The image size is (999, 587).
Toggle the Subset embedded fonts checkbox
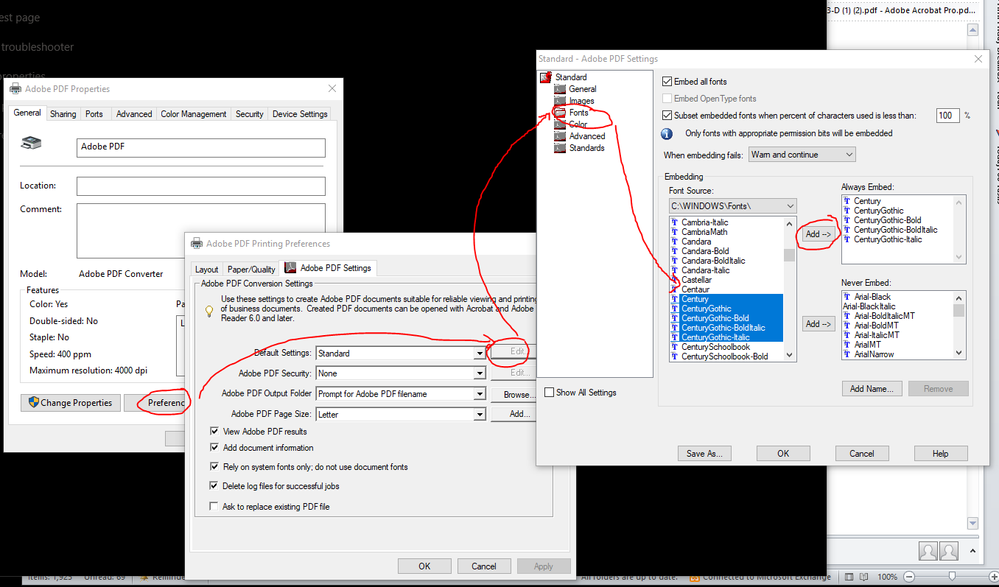667,116
